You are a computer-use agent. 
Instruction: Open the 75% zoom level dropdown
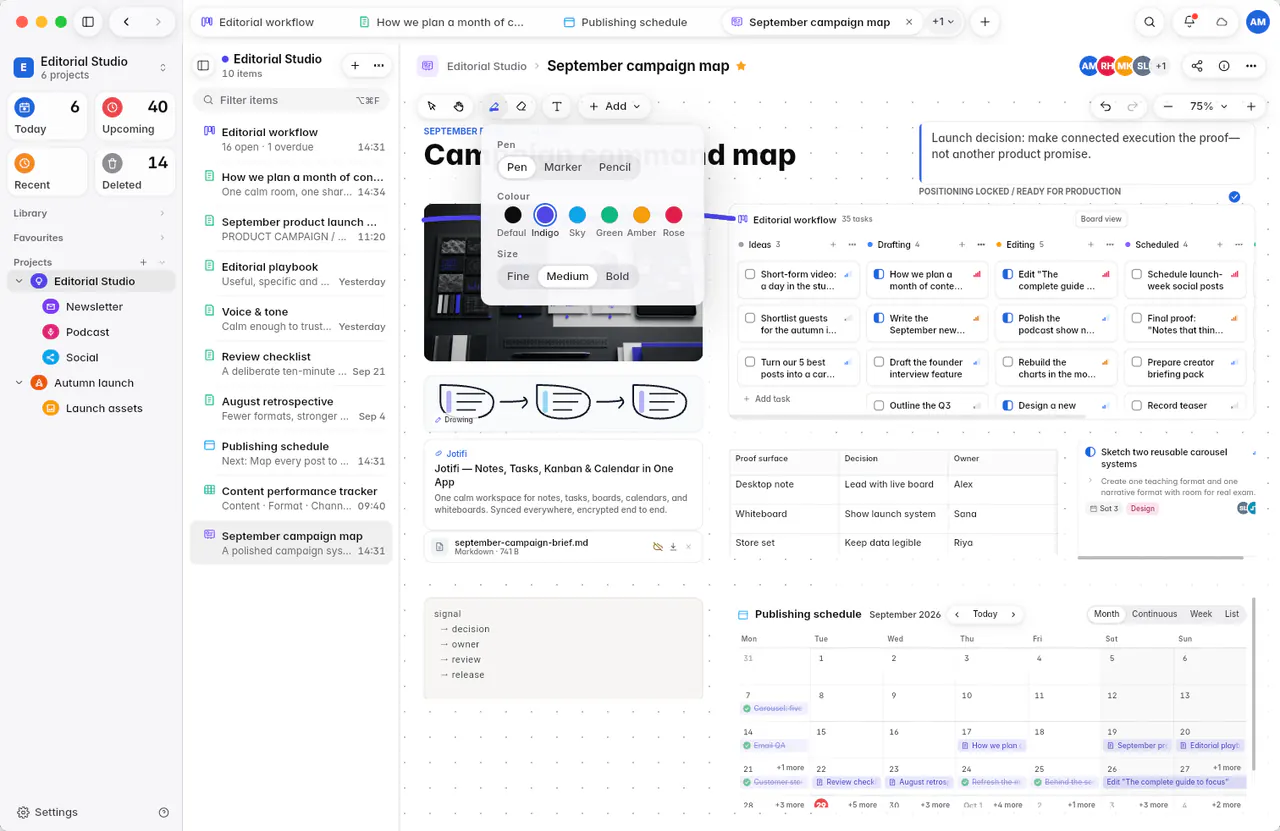click(x=1208, y=106)
